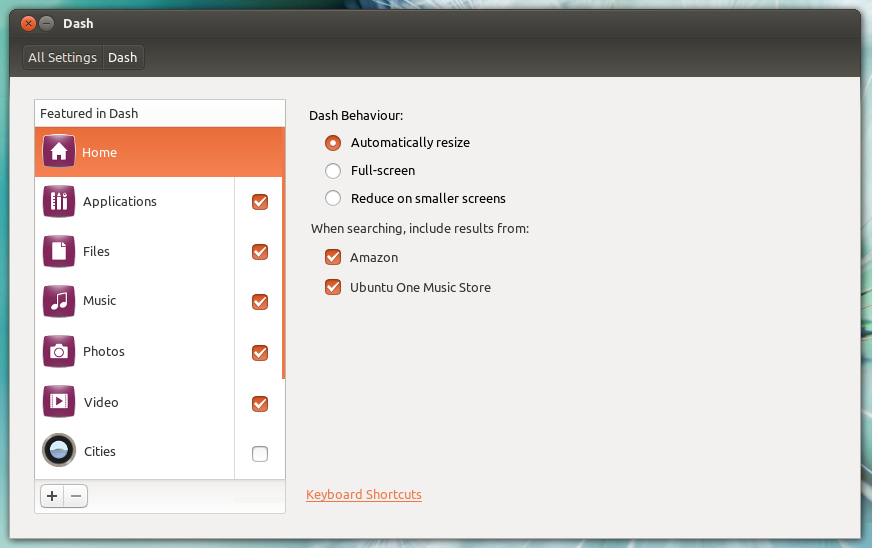Remove lens with the minus button
The height and width of the screenshot is (548, 872).
tap(76, 495)
